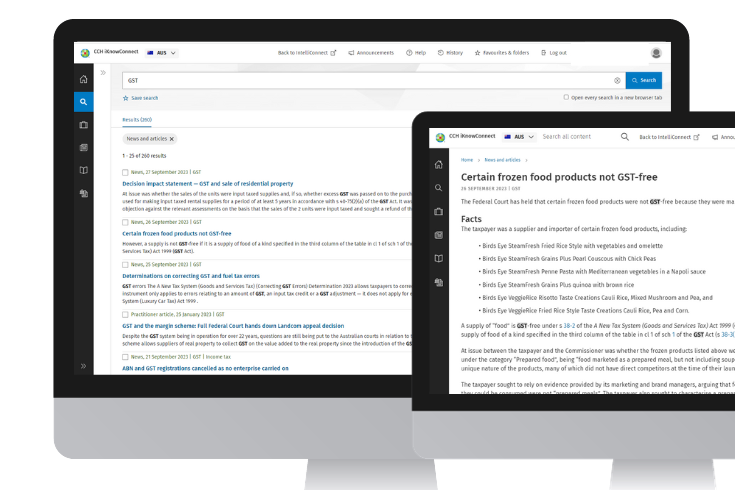
Task: Enable 'Open every search in a new browser tab'
Action: [x=566, y=98]
